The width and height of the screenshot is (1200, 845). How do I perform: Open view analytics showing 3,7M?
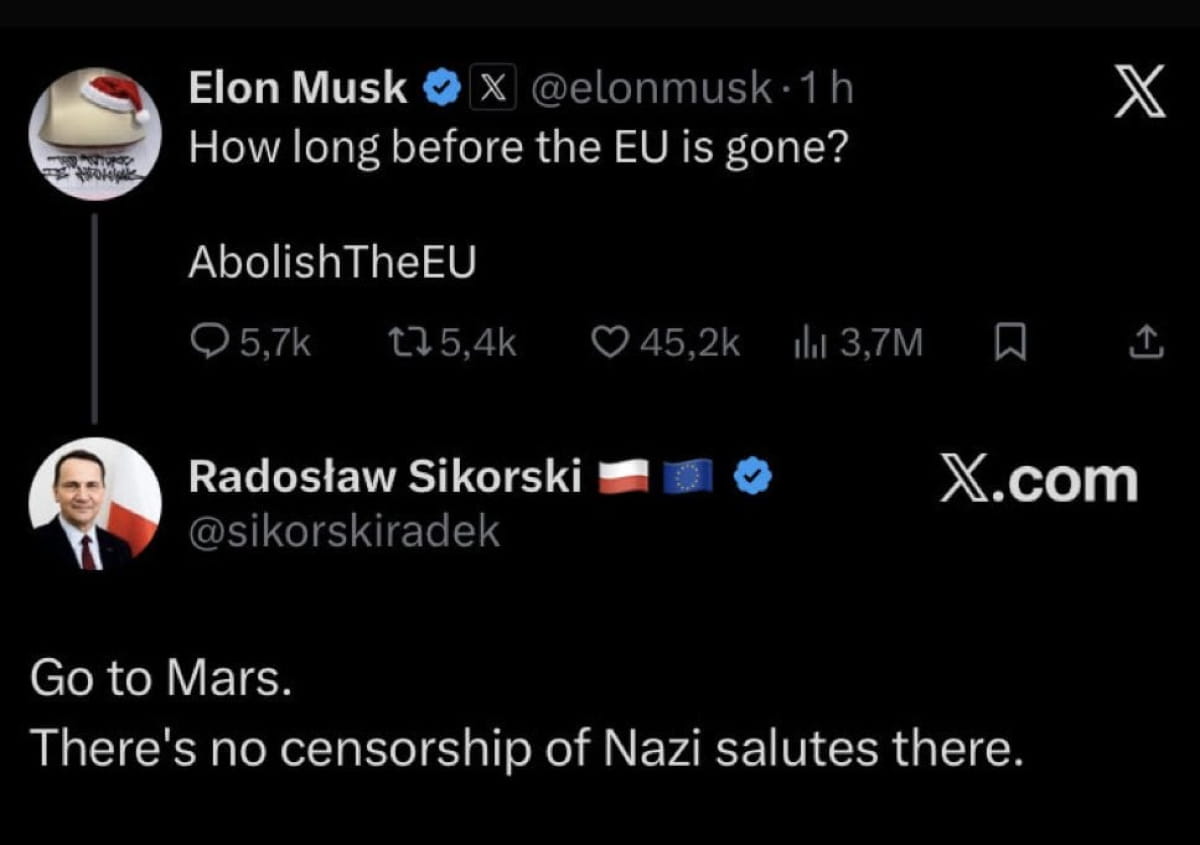(806, 344)
